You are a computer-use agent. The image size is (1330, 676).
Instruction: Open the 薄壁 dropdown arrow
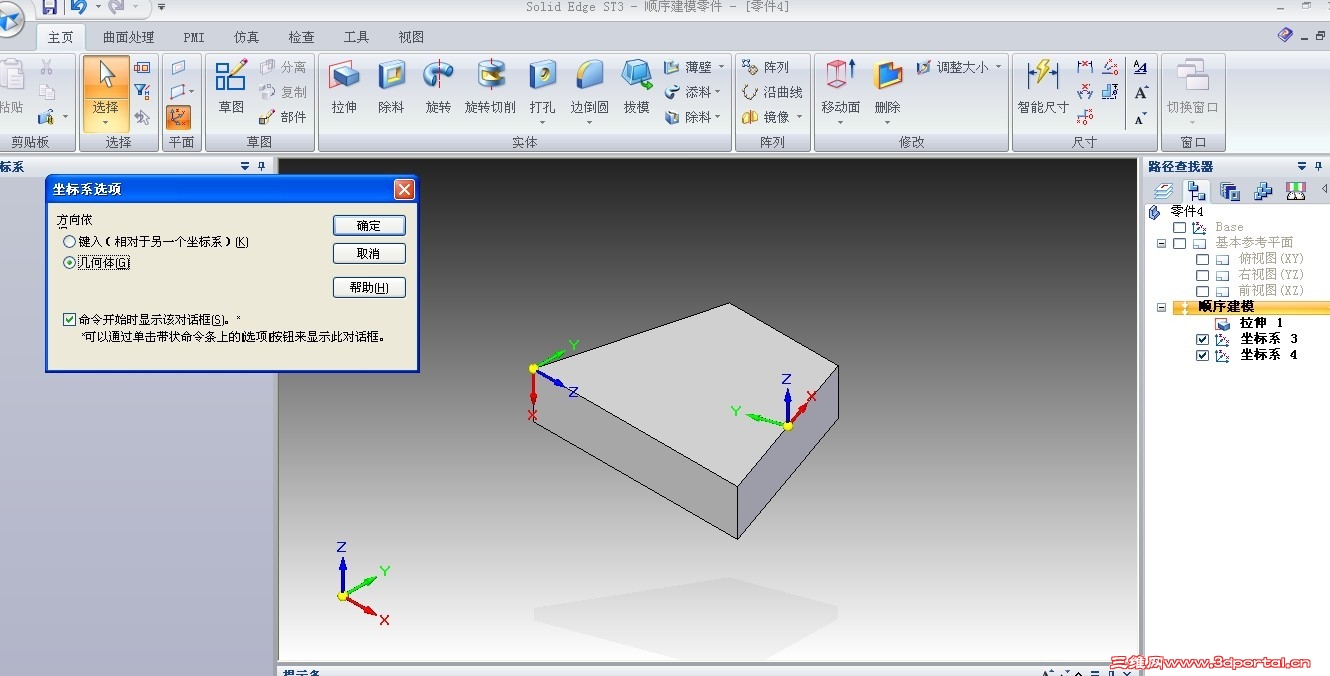coord(722,67)
